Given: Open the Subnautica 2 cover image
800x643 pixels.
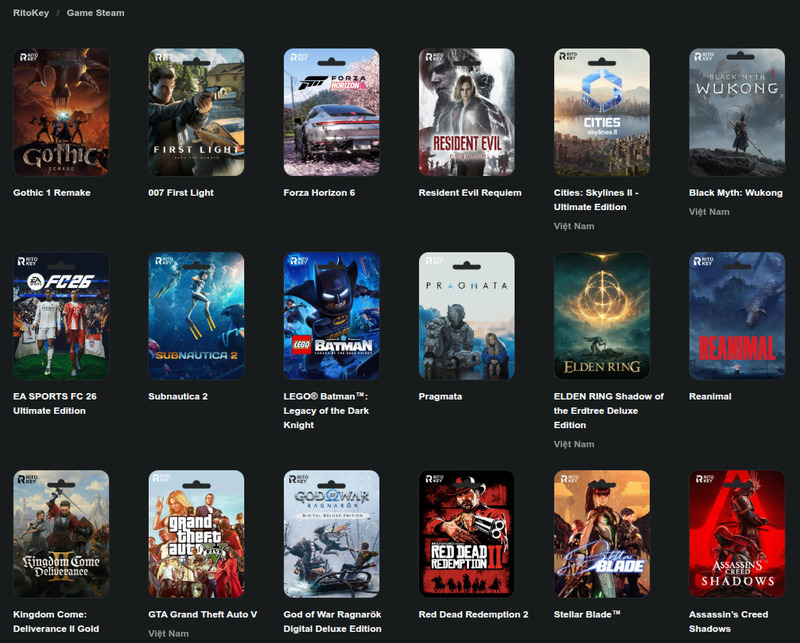Looking at the screenshot, I should 196,315.
